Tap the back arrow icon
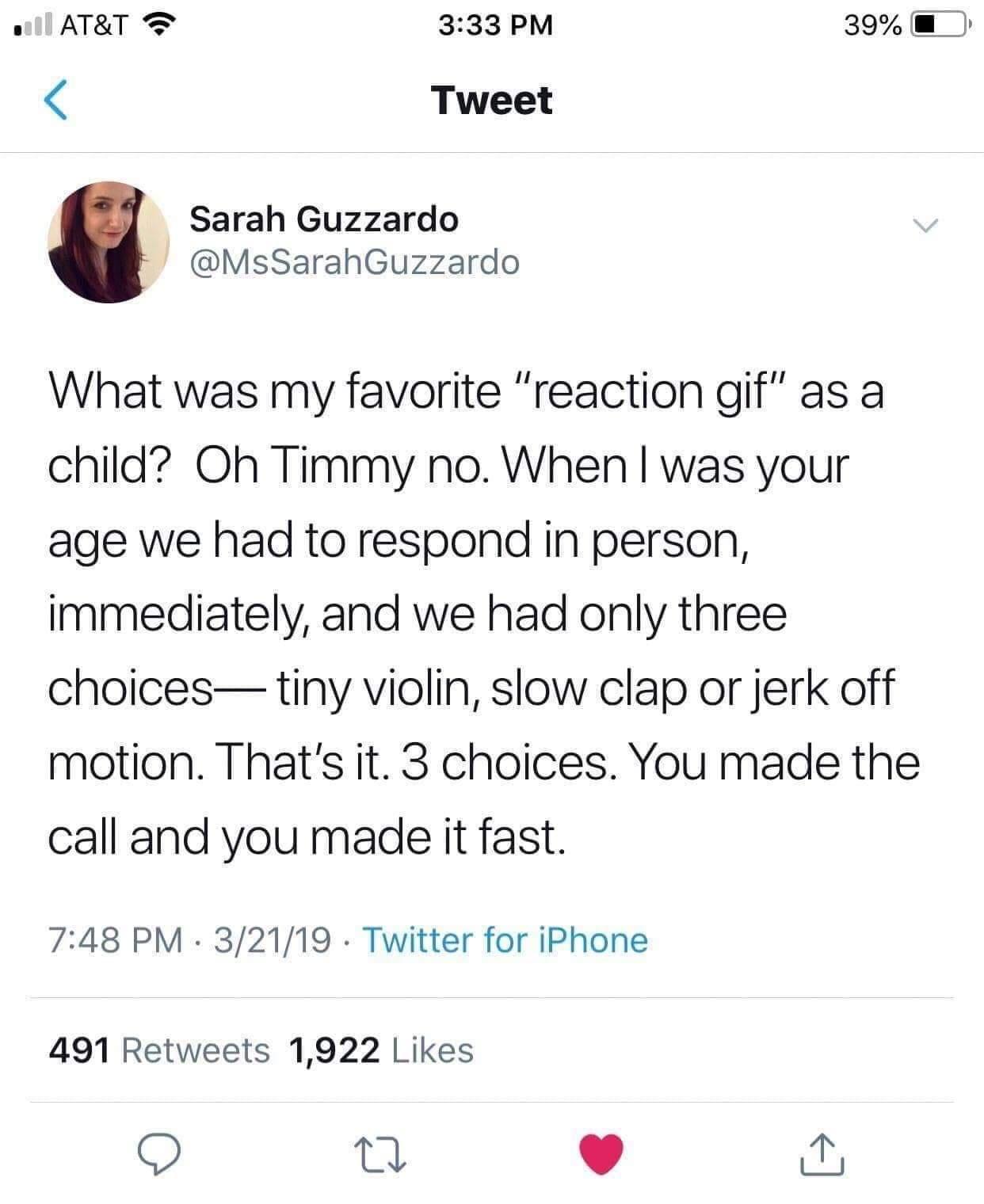The height and width of the screenshot is (1204, 984). 55,100
